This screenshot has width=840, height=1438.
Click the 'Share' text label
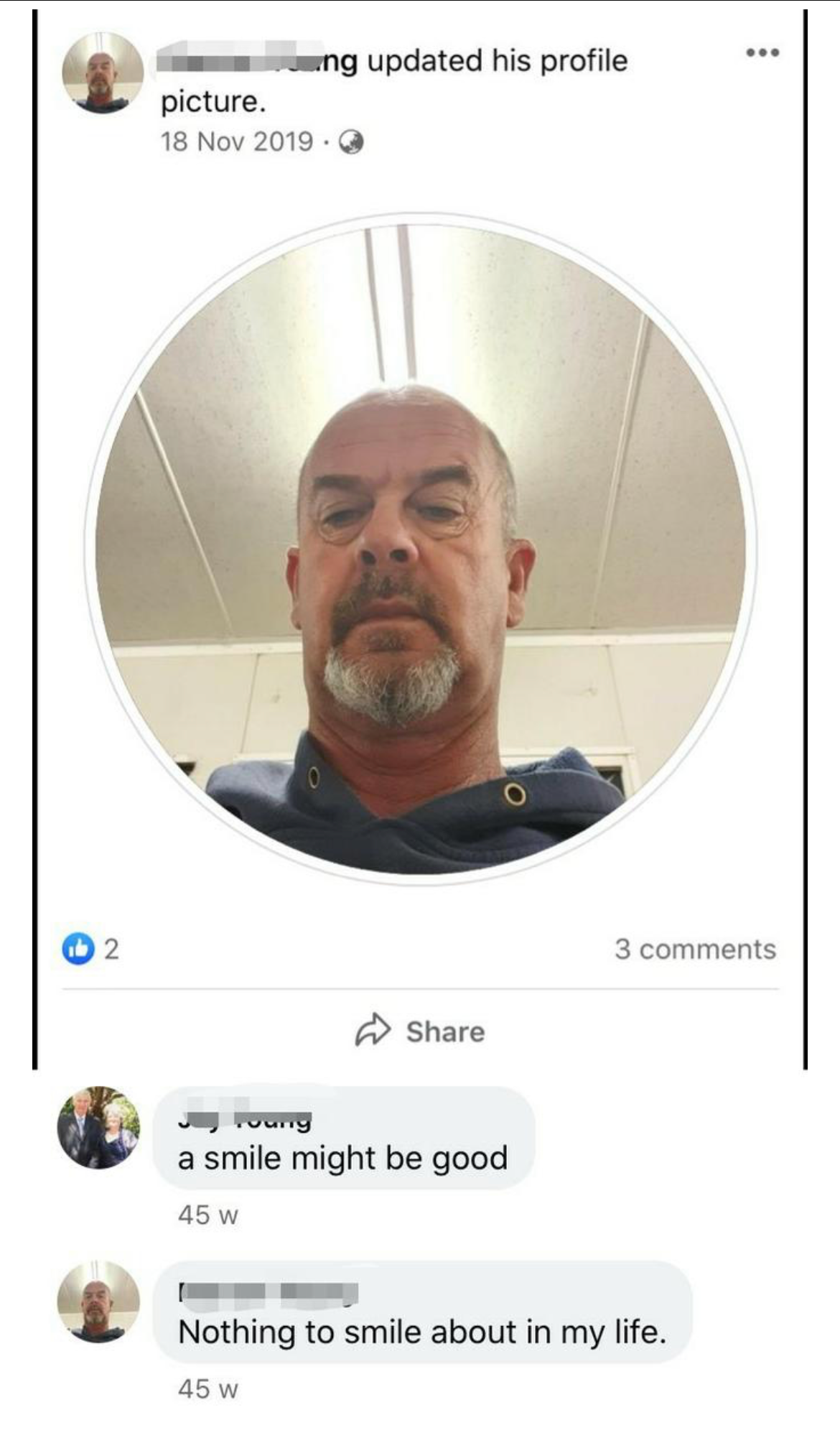445,1031
